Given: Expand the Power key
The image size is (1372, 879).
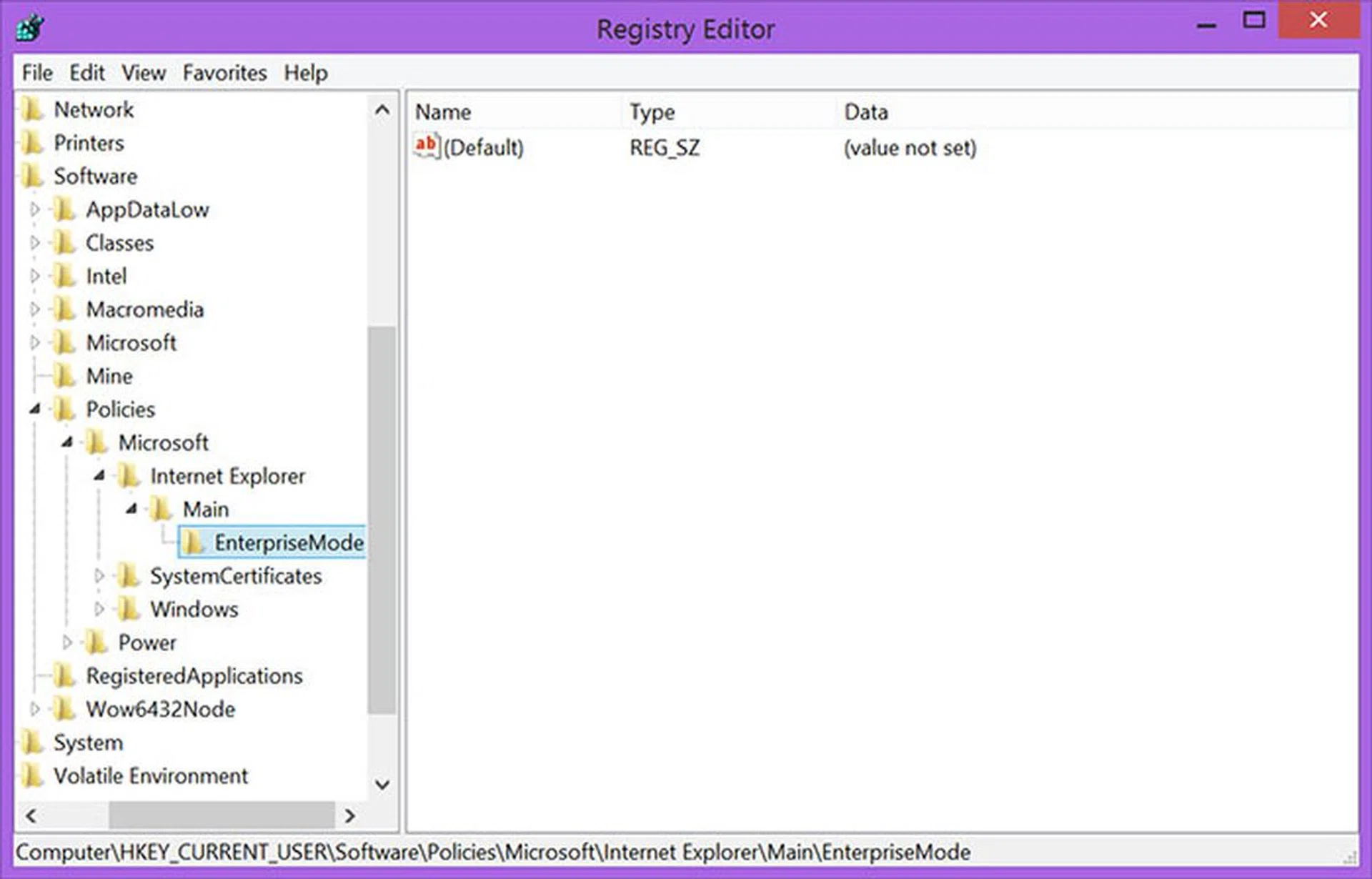Looking at the screenshot, I should click(x=67, y=642).
